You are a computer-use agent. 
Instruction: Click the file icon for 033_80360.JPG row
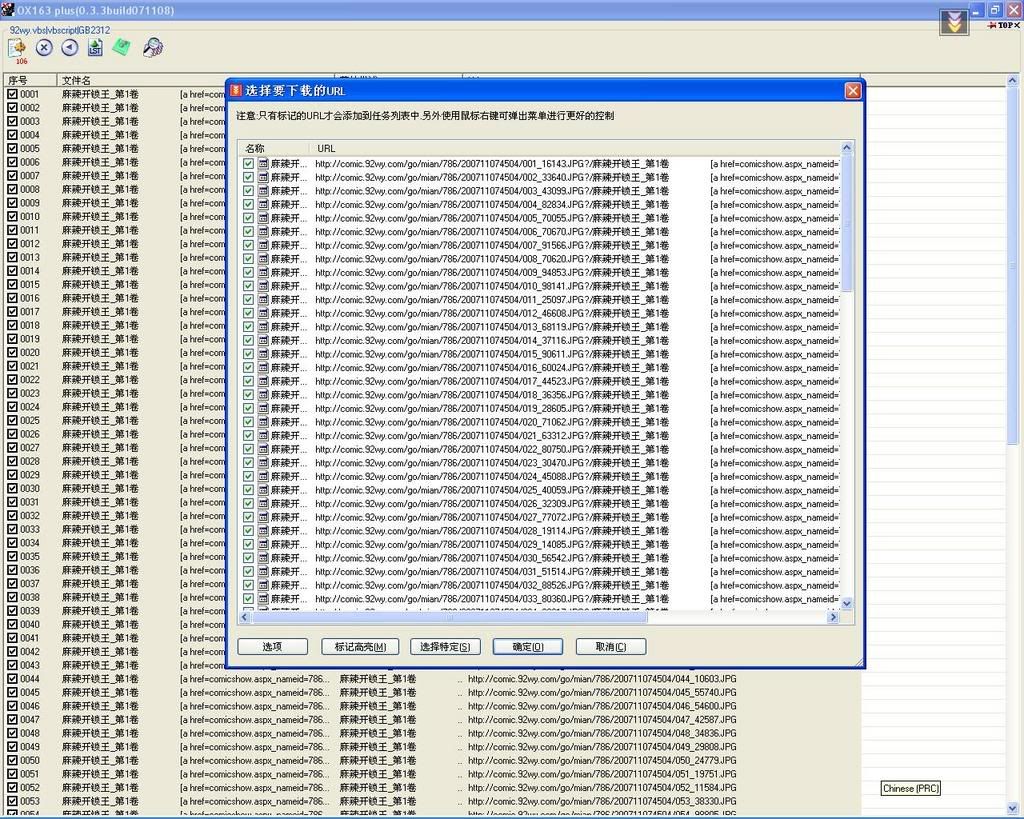(x=263, y=599)
